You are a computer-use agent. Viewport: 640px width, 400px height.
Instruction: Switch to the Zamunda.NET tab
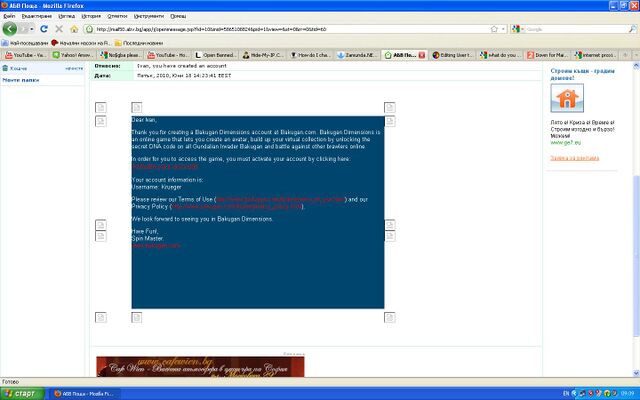point(356,54)
